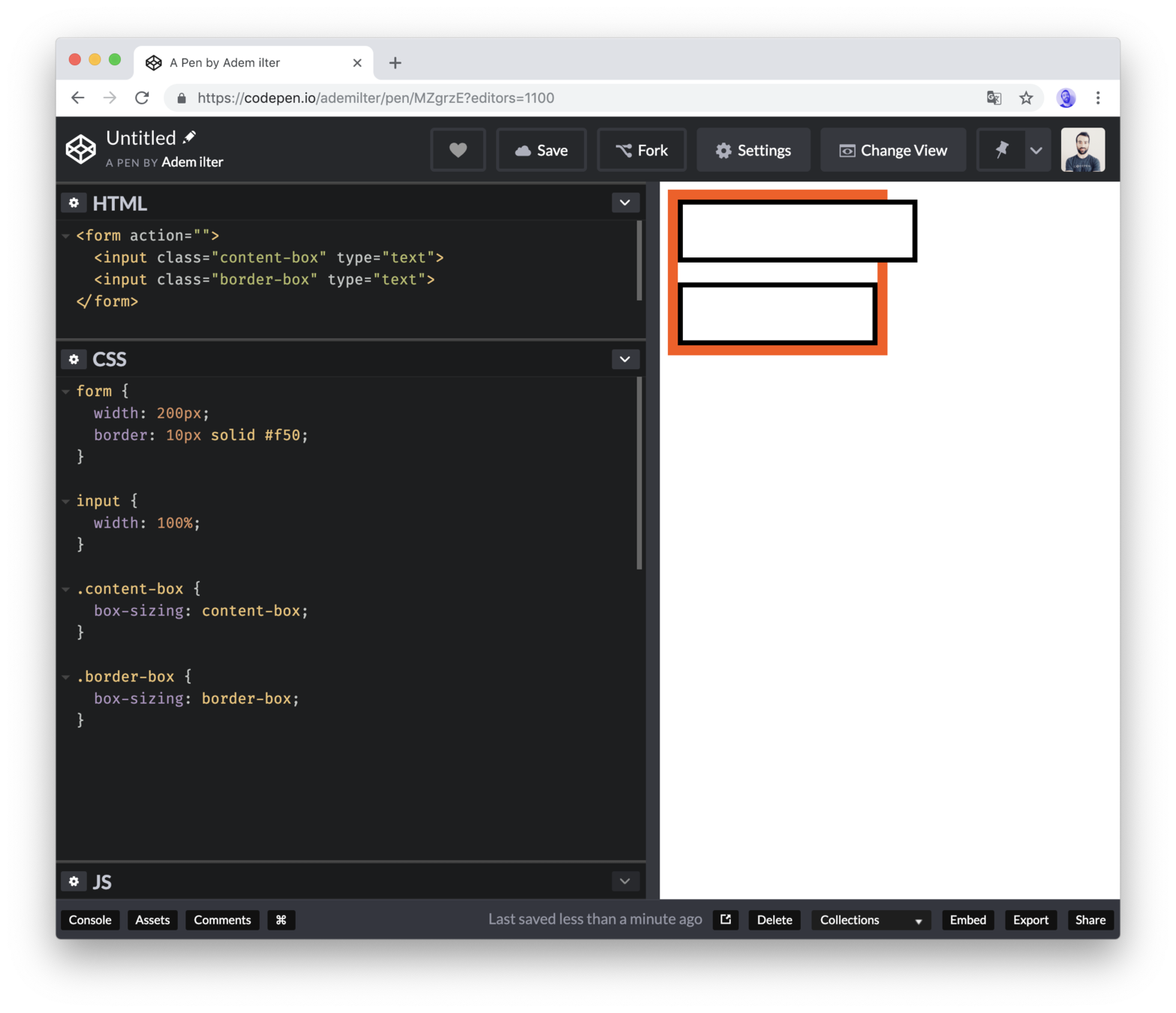The width and height of the screenshot is (1176, 1013).
Task: Click the HTML panel title
Action: coord(119,203)
